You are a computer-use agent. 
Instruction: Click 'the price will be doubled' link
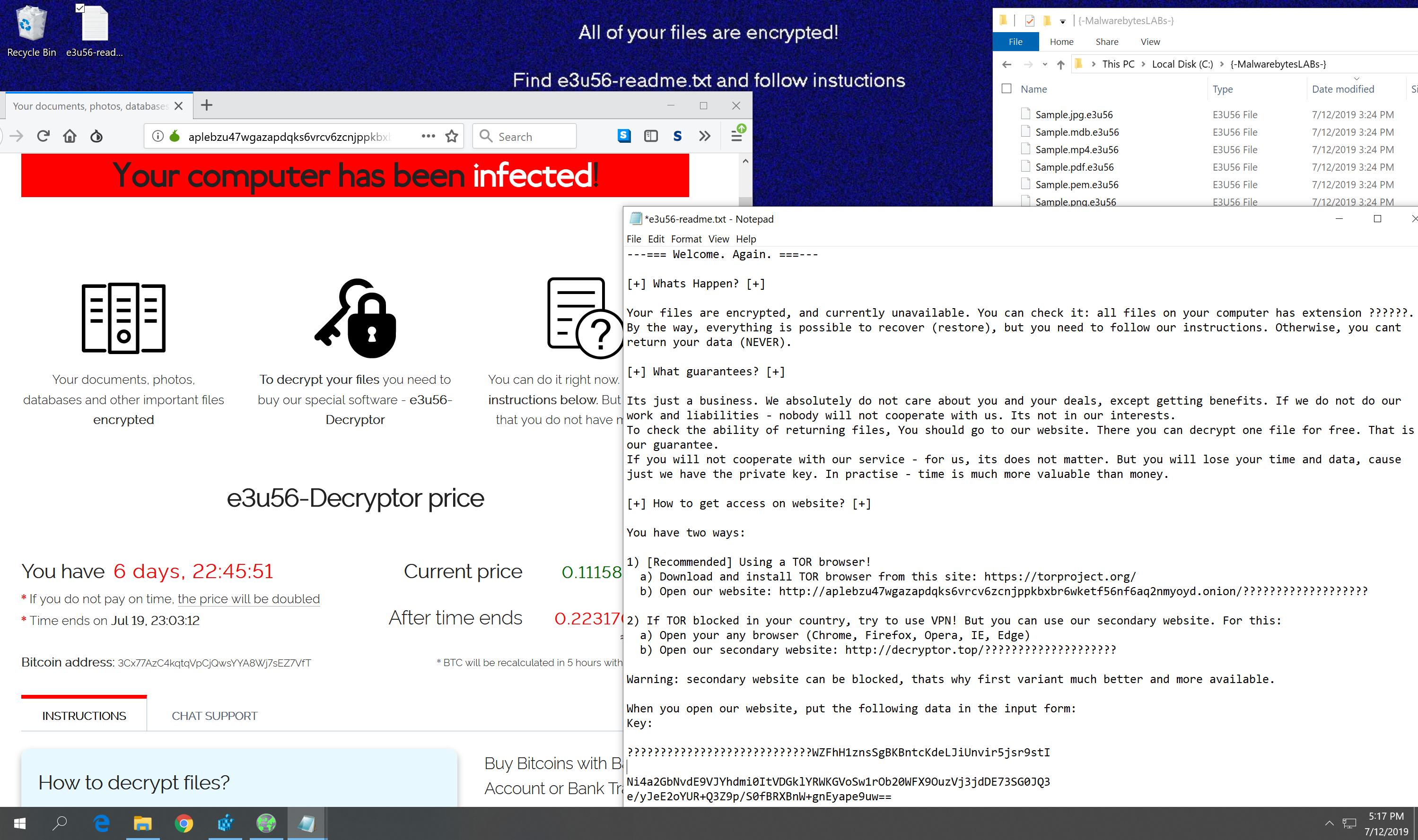tap(249, 599)
